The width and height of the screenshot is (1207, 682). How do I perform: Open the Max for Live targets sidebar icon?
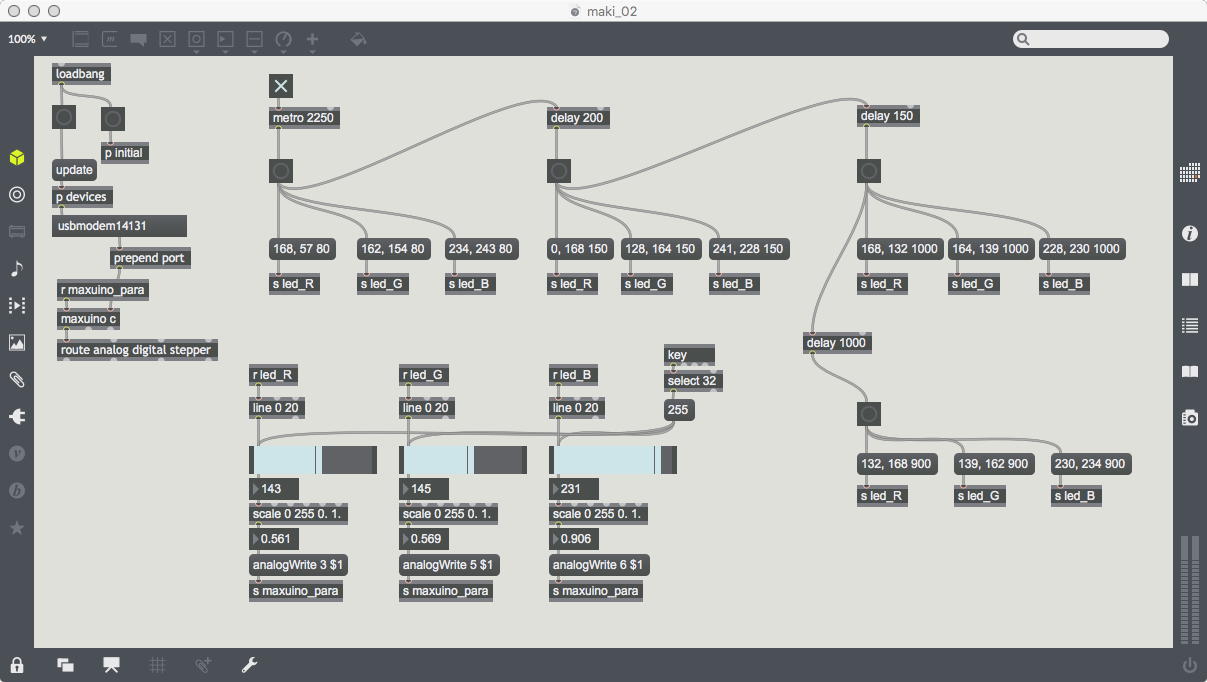(17, 195)
